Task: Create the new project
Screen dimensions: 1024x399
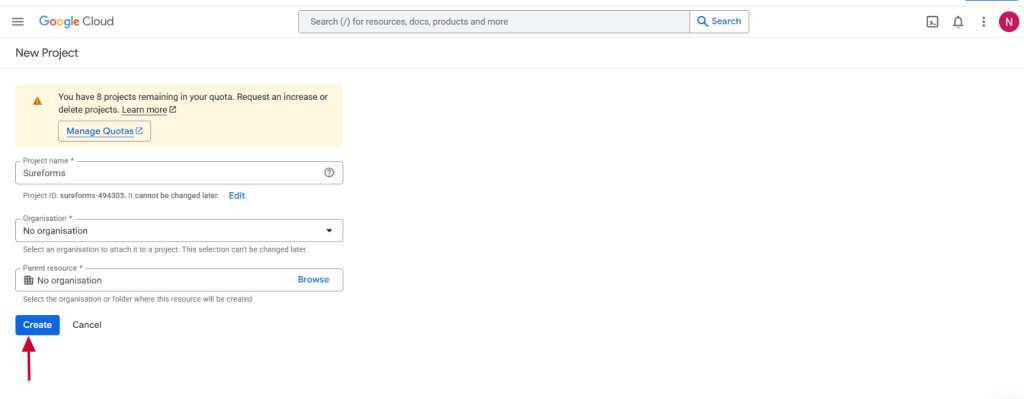Action: click(x=37, y=325)
